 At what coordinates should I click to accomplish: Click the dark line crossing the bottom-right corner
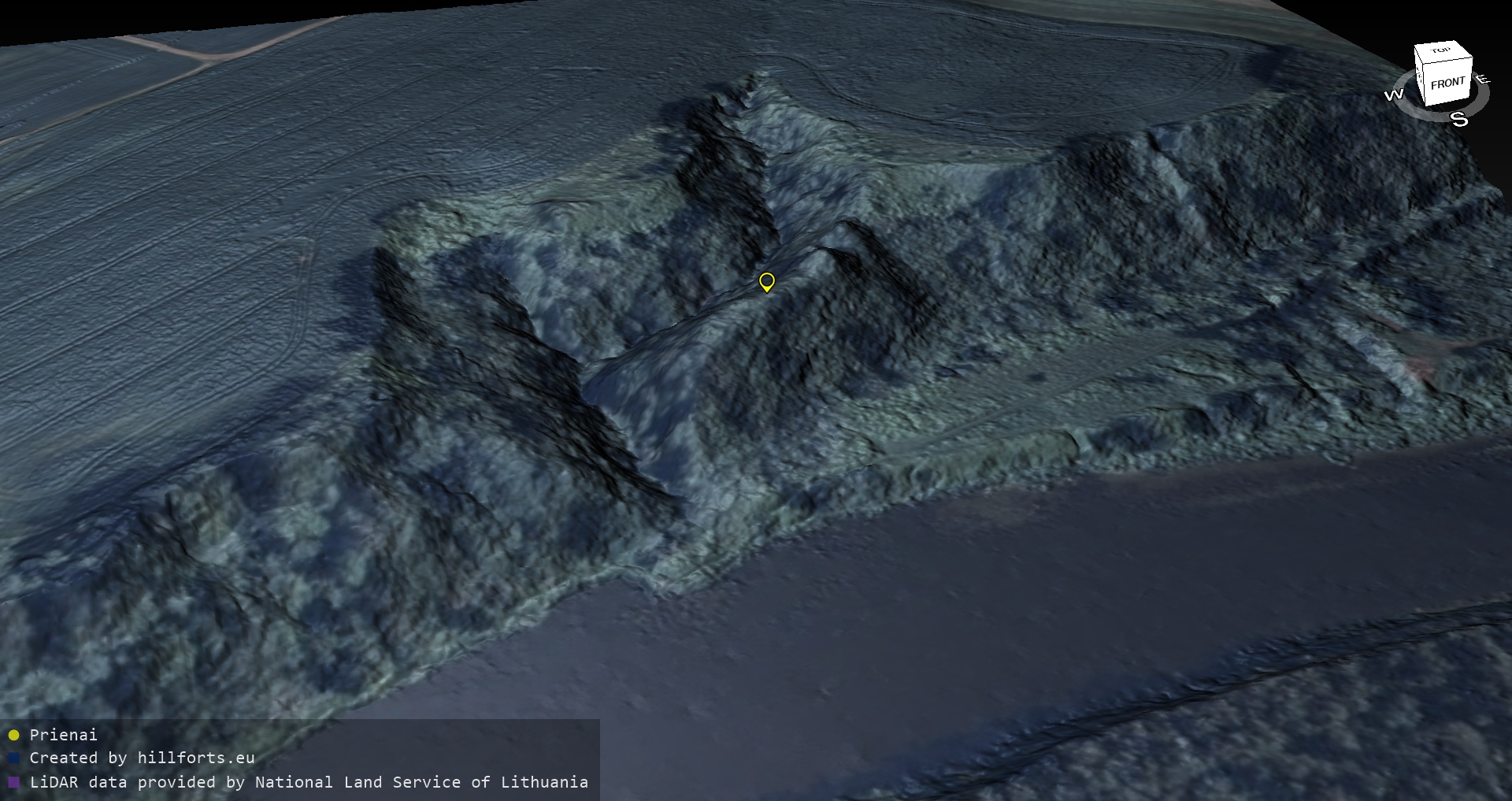point(1260,677)
